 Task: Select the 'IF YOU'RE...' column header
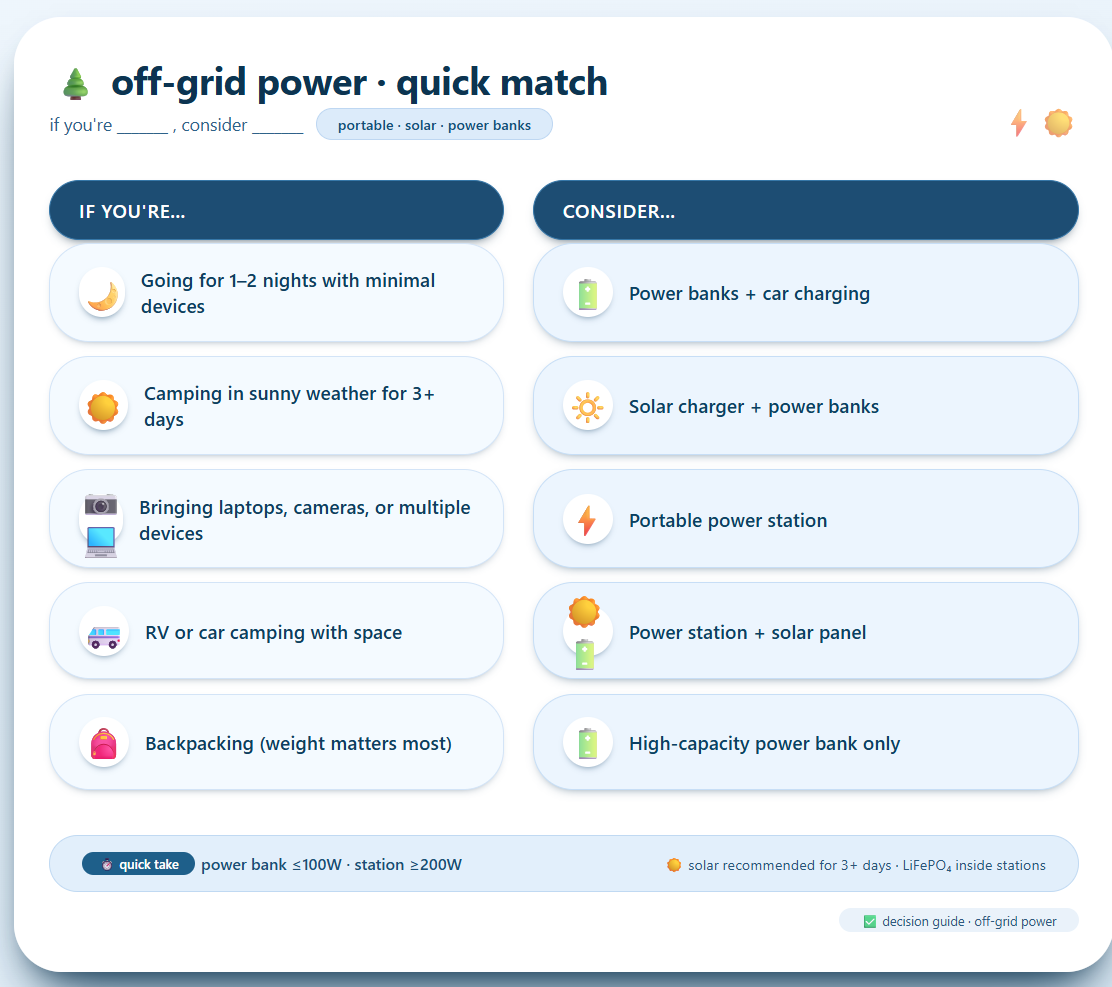point(276,211)
